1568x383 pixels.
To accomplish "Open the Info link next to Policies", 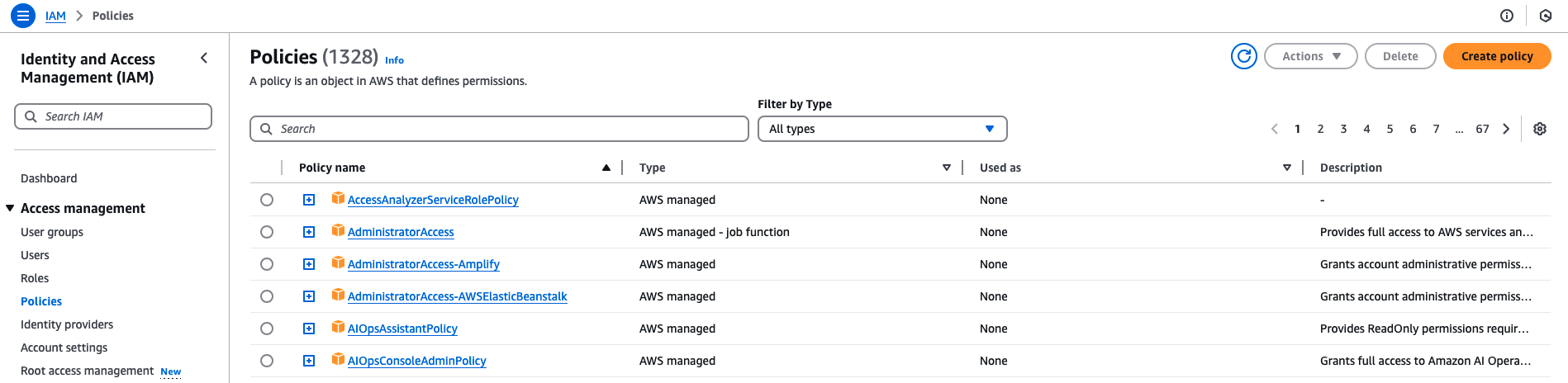I will 394,60.
